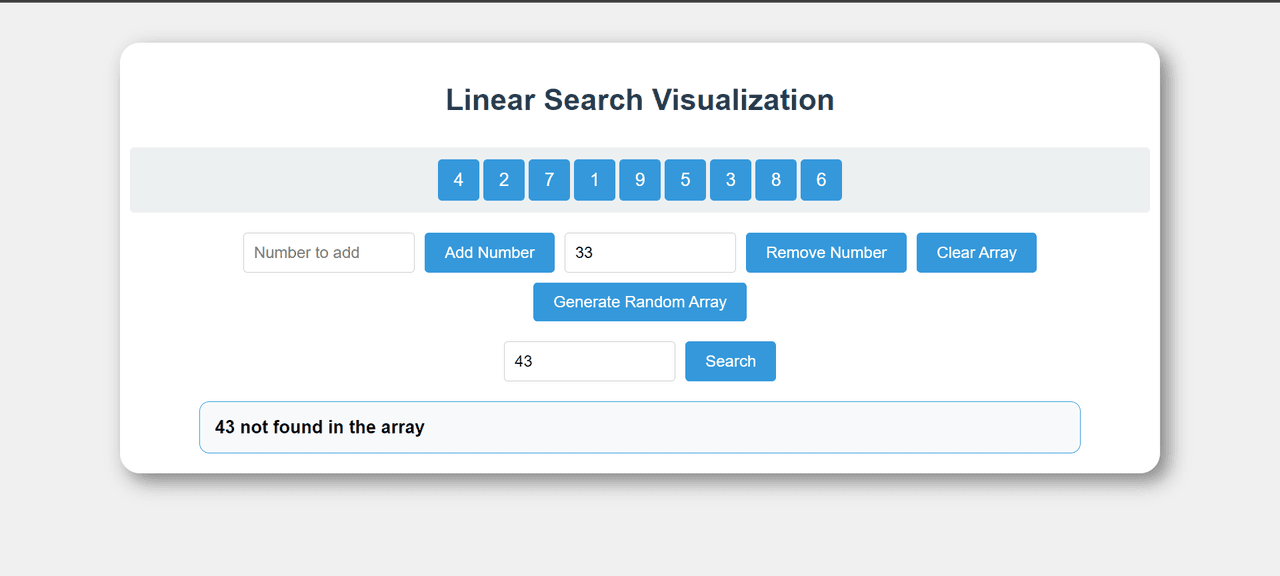Select the array box with number 8
1280x576 pixels.
click(776, 180)
